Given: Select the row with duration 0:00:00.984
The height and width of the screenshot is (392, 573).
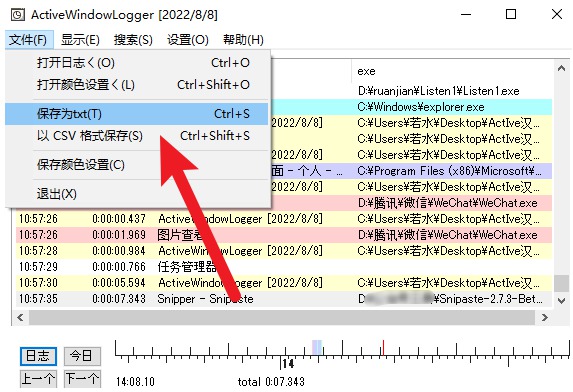Looking at the screenshot, I should [x=284, y=251].
